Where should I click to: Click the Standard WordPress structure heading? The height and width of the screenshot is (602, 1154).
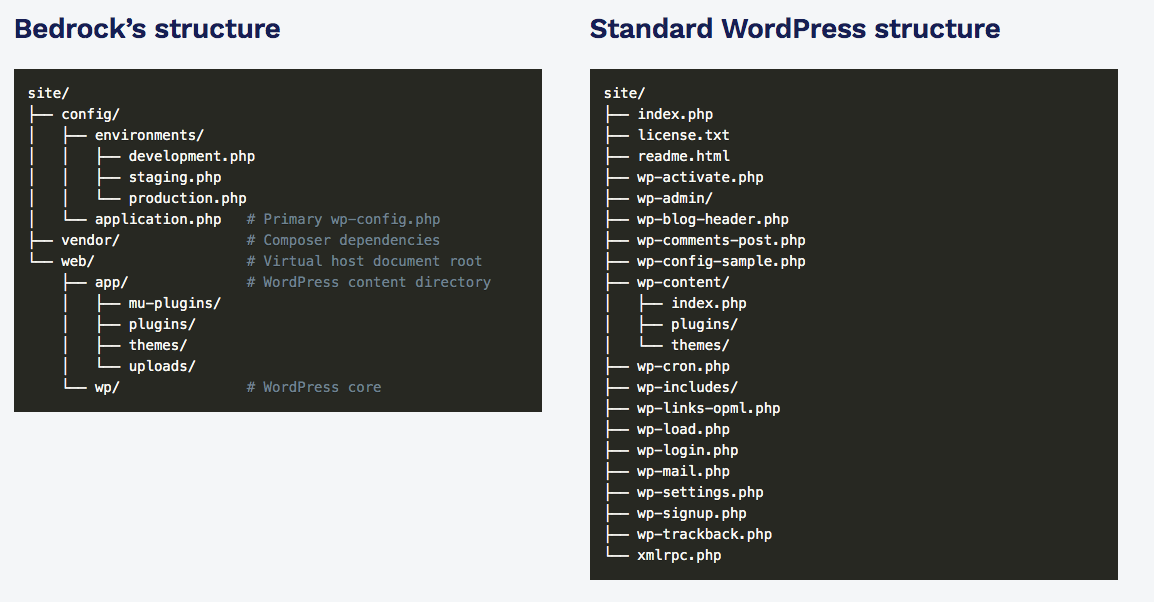coord(795,29)
